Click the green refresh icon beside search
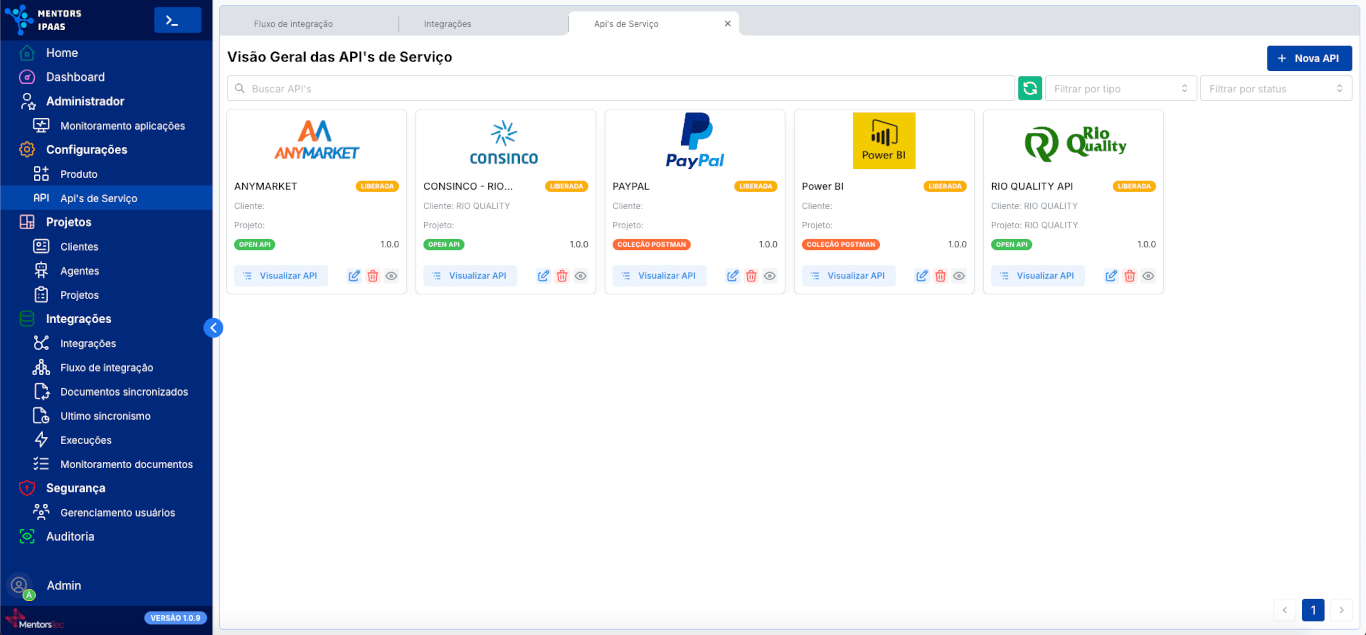 (1029, 88)
